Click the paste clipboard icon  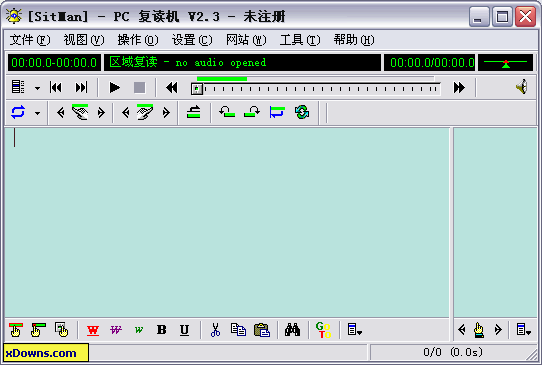(262, 330)
